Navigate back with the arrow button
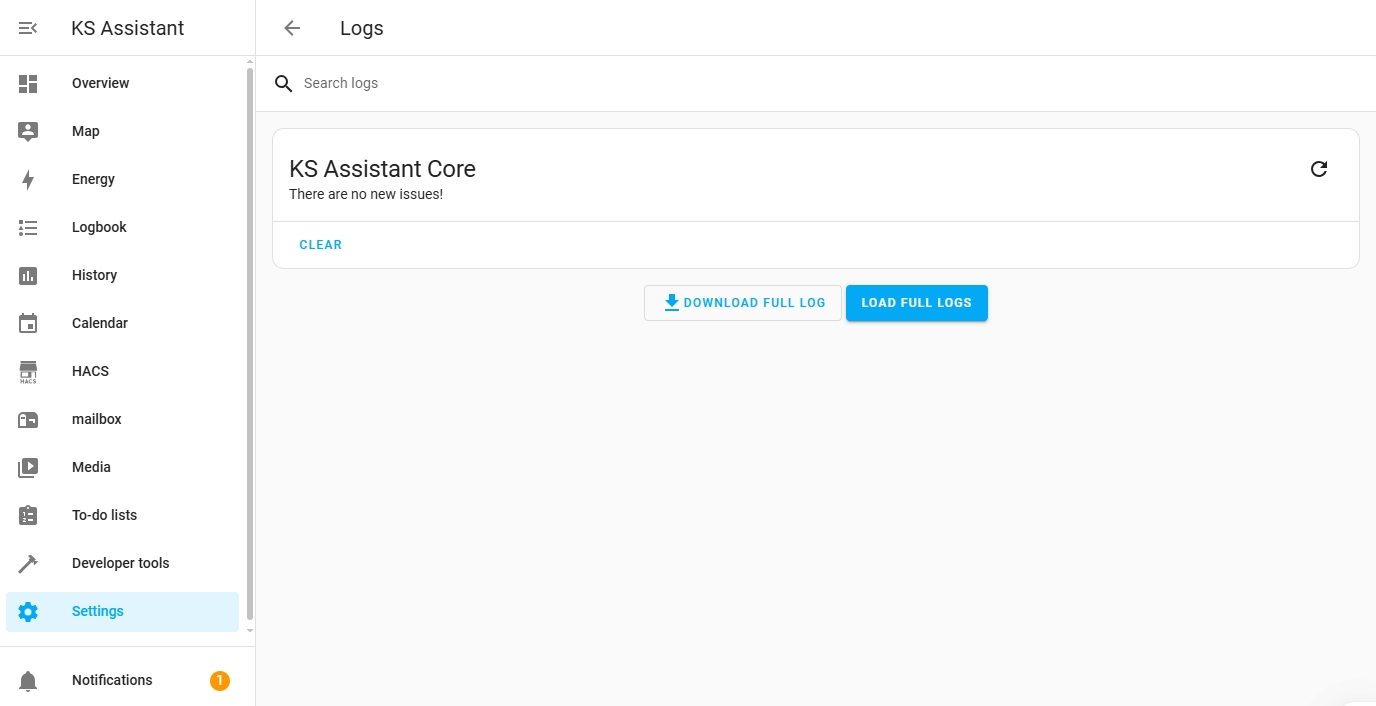 click(291, 28)
